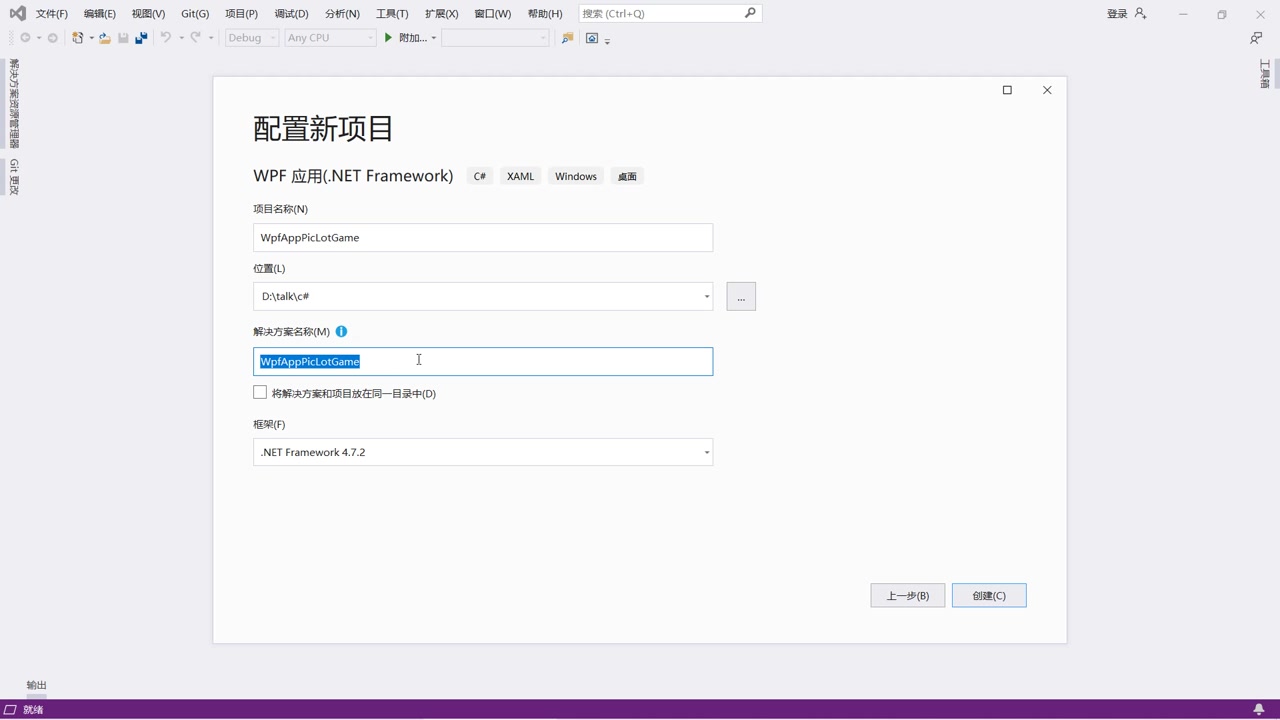
Task: Click the status bar ready icon
Action: pyautogui.click(x=11, y=709)
